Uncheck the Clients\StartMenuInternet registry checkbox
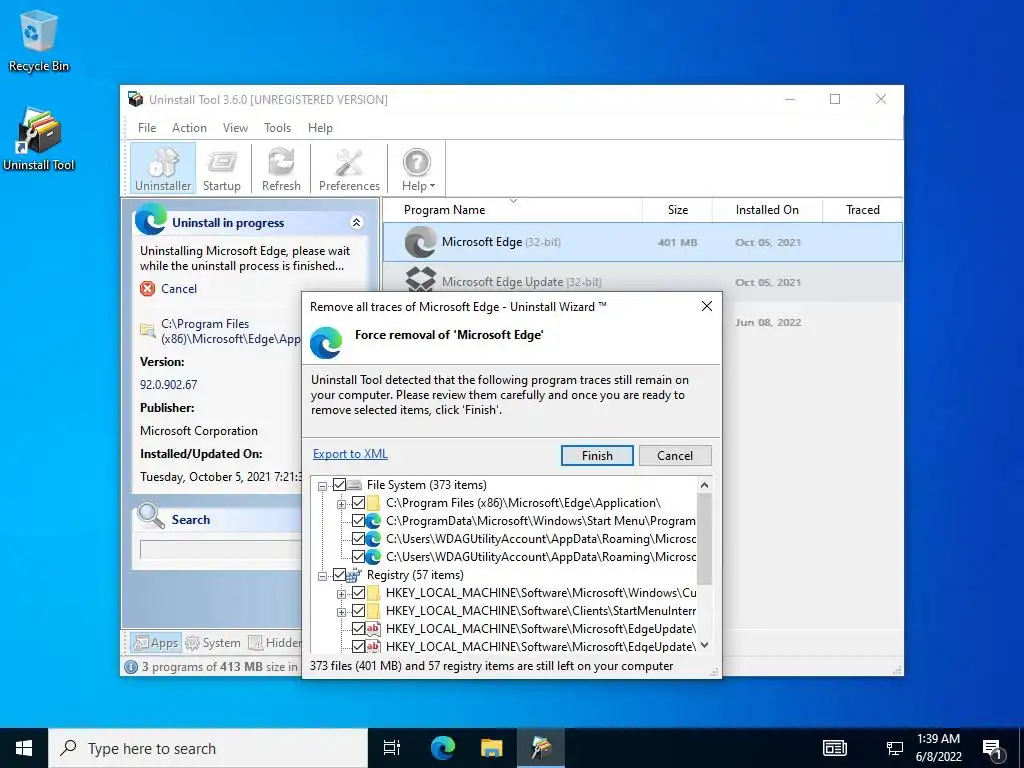 tap(358, 611)
